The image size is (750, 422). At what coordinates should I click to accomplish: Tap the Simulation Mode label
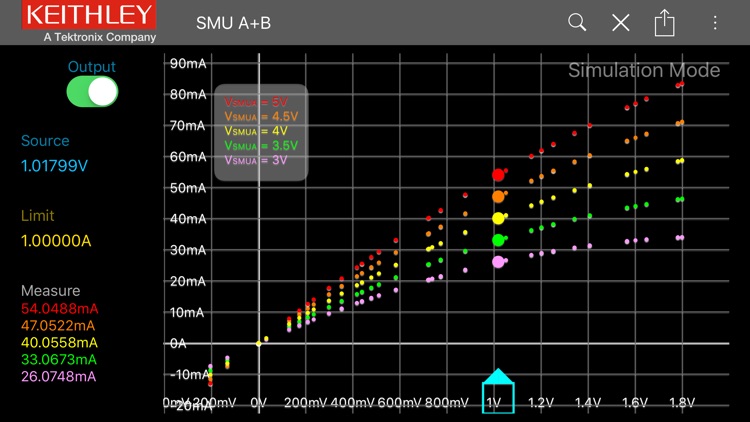tap(644, 71)
